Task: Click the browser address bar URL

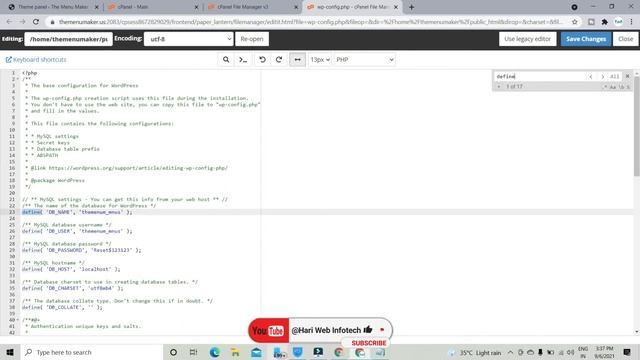Action: [x=310, y=22]
